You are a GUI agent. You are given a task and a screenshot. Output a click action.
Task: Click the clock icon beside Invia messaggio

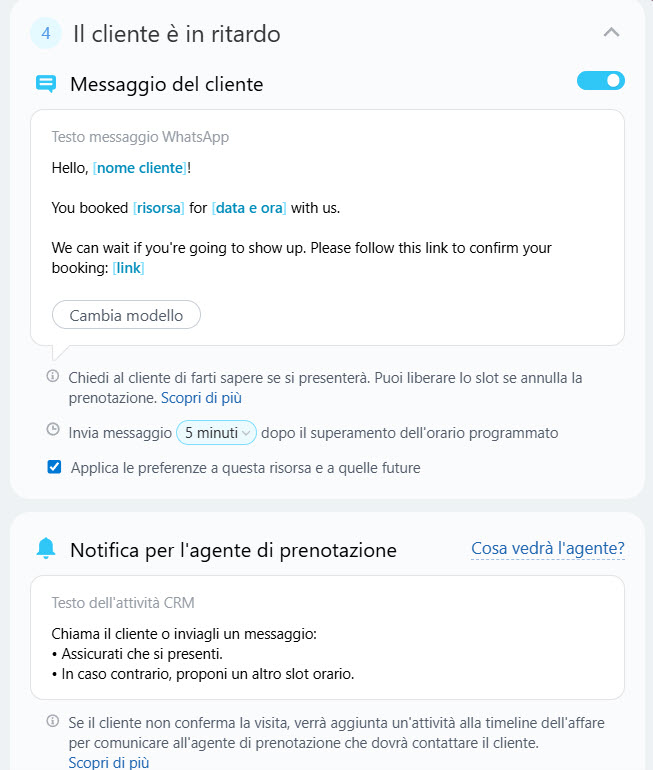pyautogui.click(x=53, y=430)
